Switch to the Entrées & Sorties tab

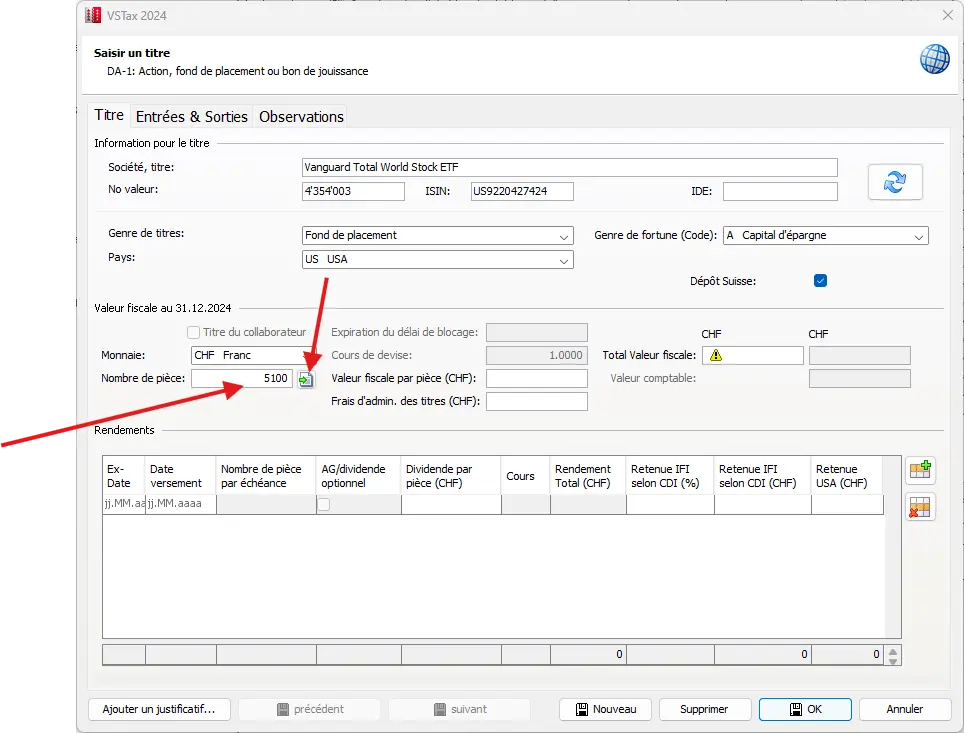coord(191,117)
